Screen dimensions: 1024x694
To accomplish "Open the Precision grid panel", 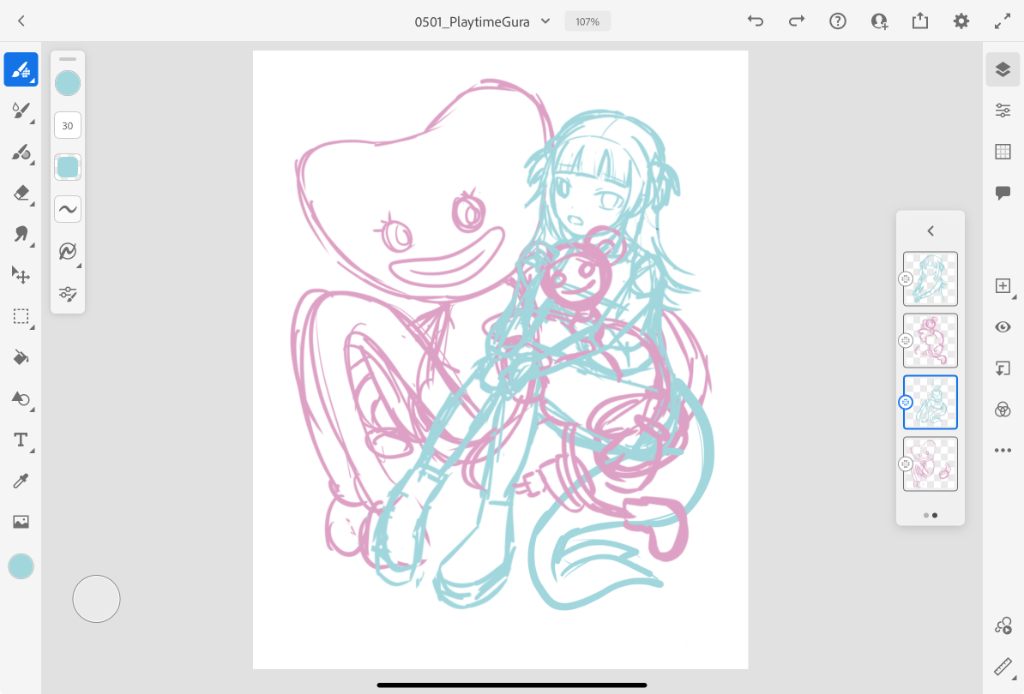I will (x=1003, y=151).
